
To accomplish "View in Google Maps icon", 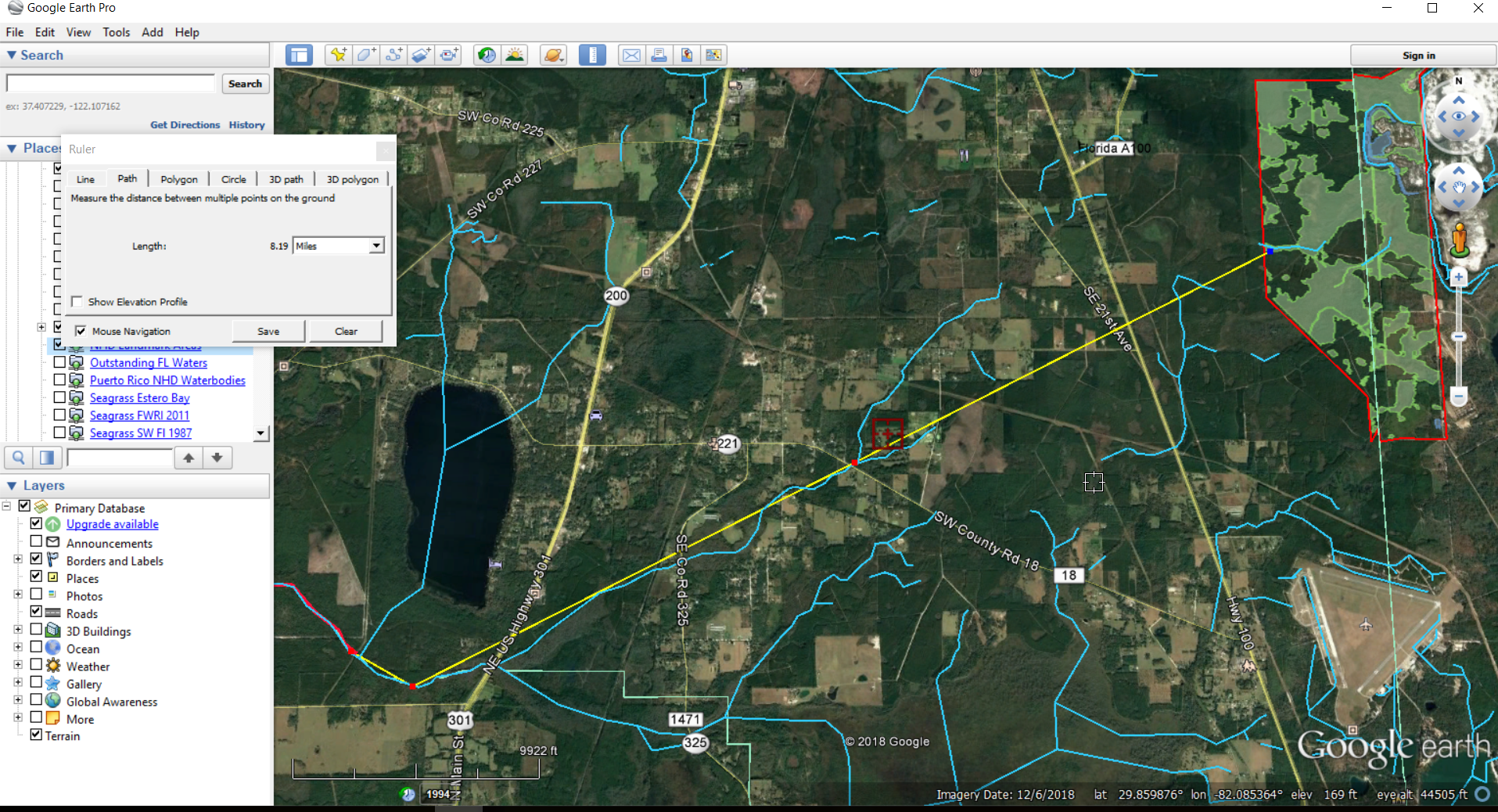I will (x=713, y=55).
